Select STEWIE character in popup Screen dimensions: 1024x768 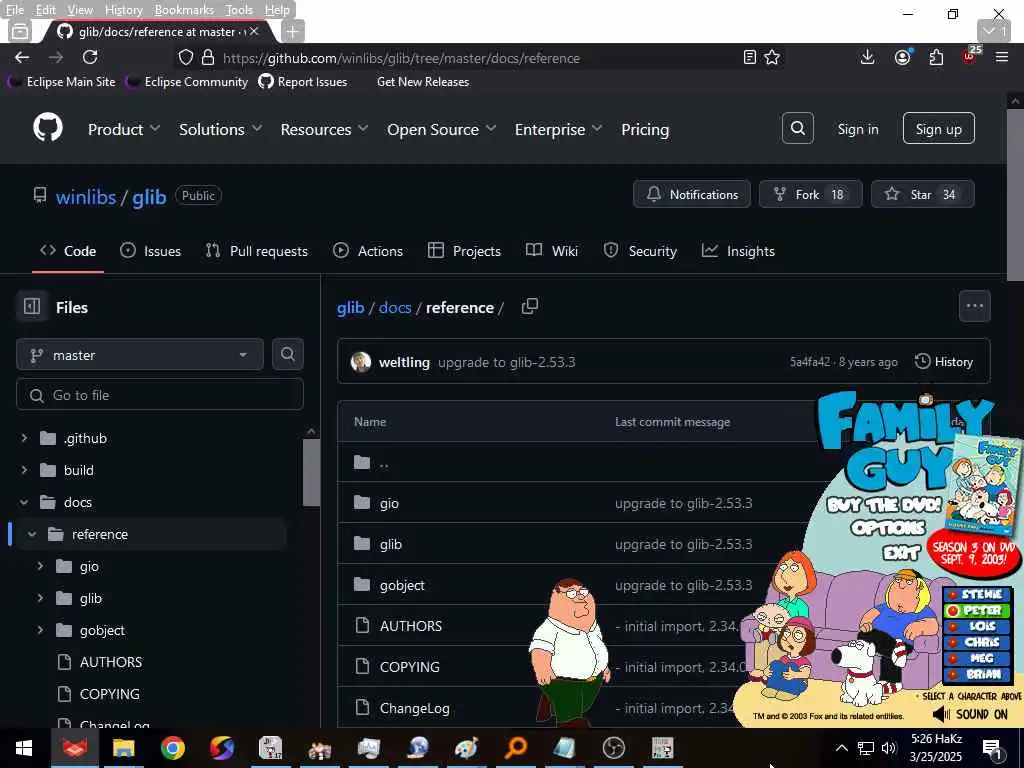click(x=977, y=594)
